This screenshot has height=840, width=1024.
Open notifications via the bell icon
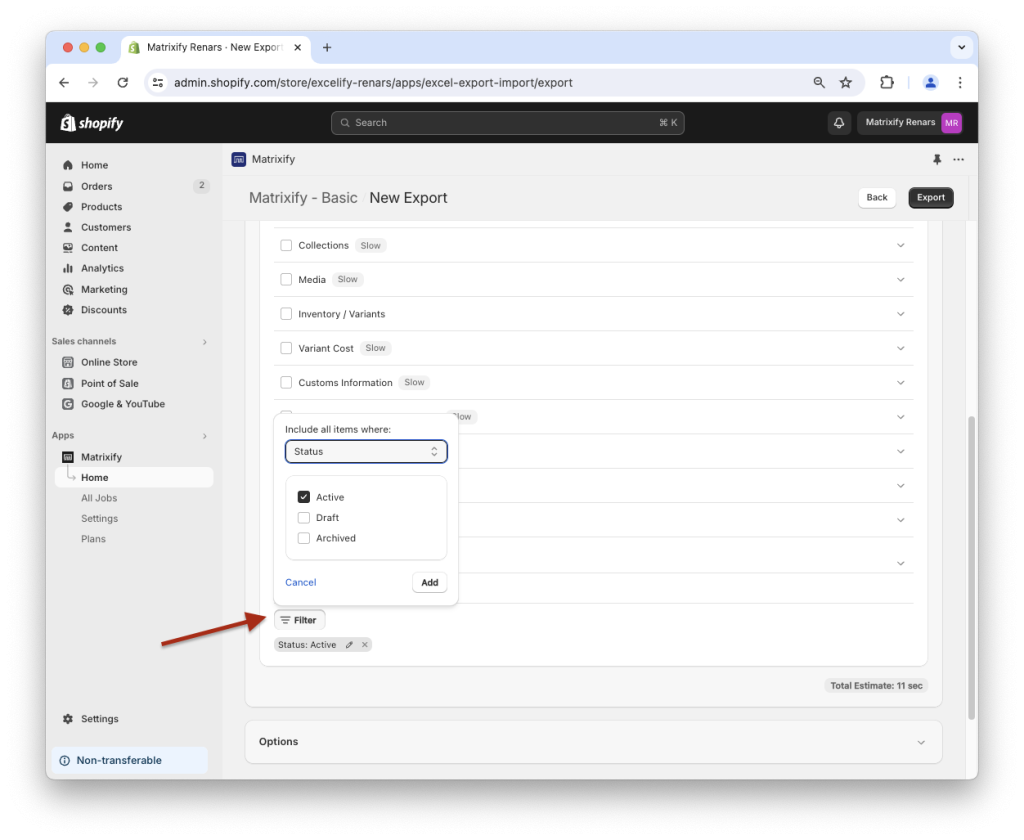pos(839,122)
